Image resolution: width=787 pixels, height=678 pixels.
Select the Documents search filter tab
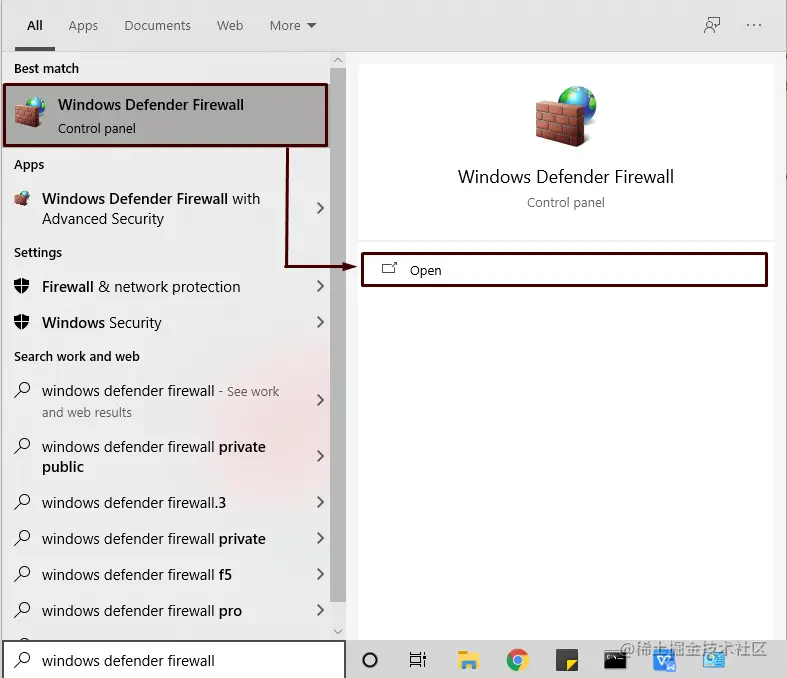click(158, 26)
